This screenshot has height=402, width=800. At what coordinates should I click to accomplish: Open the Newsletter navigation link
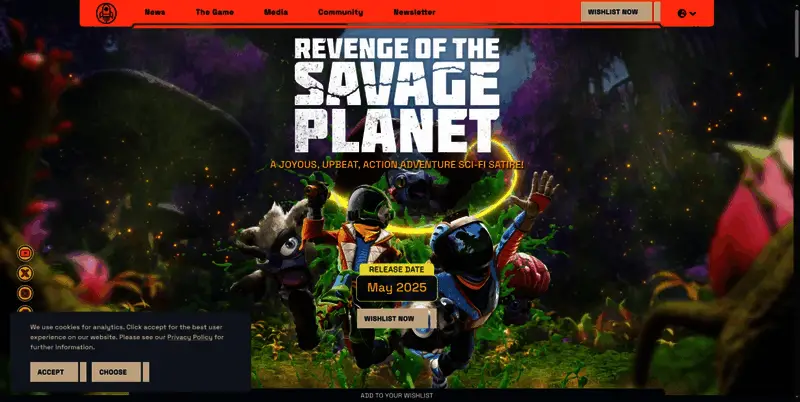[x=414, y=12]
